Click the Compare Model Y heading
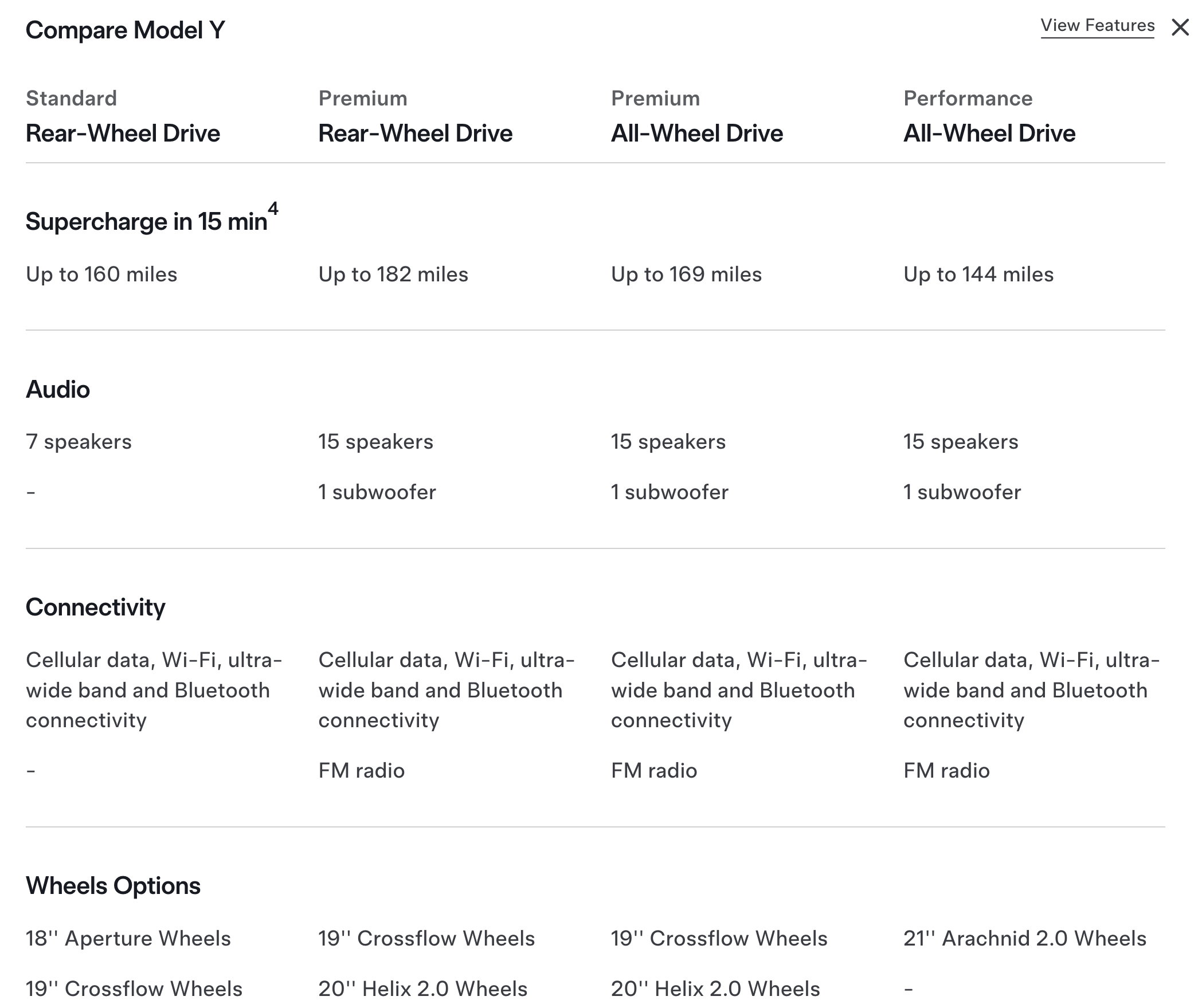Viewport: 1198px width, 1008px height. [x=126, y=30]
